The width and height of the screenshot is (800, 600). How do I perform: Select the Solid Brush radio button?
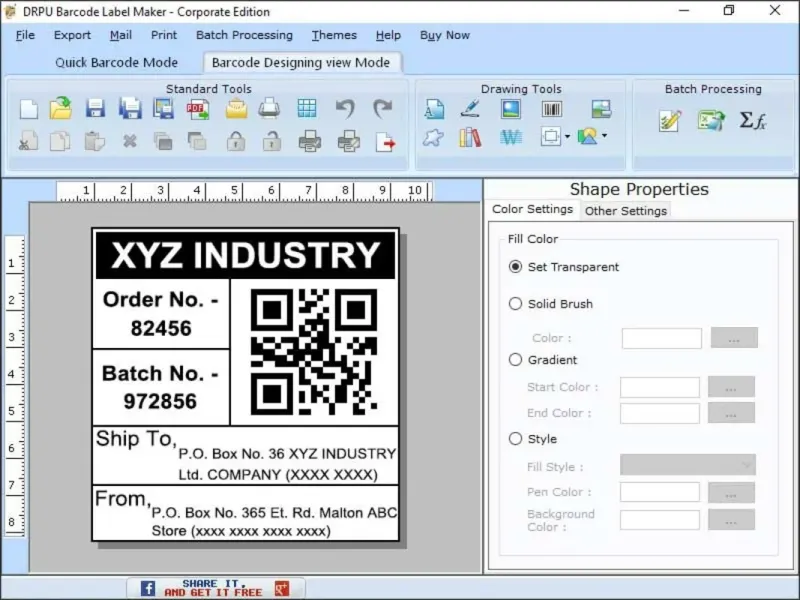pyautogui.click(x=515, y=304)
